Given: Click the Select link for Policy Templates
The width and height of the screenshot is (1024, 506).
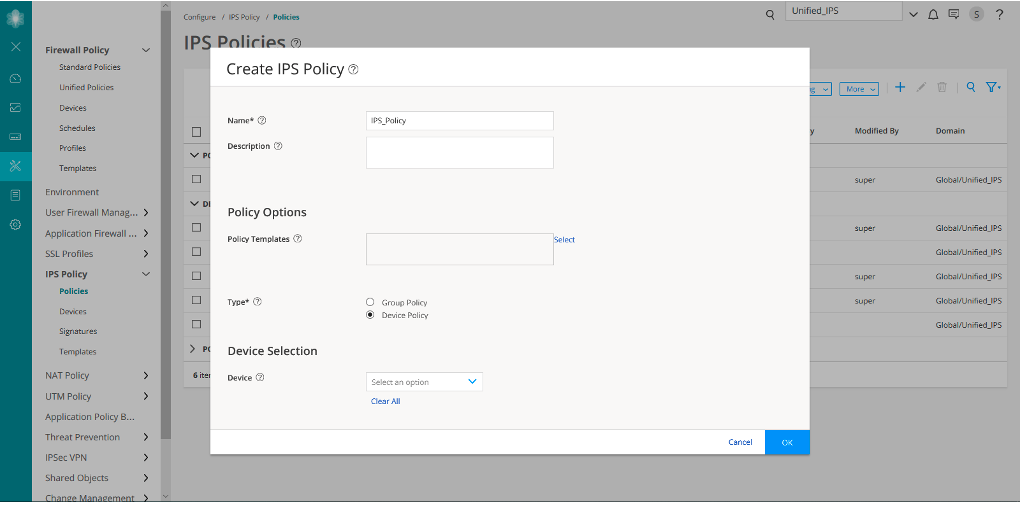Looking at the screenshot, I should click(x=564, y=240).
